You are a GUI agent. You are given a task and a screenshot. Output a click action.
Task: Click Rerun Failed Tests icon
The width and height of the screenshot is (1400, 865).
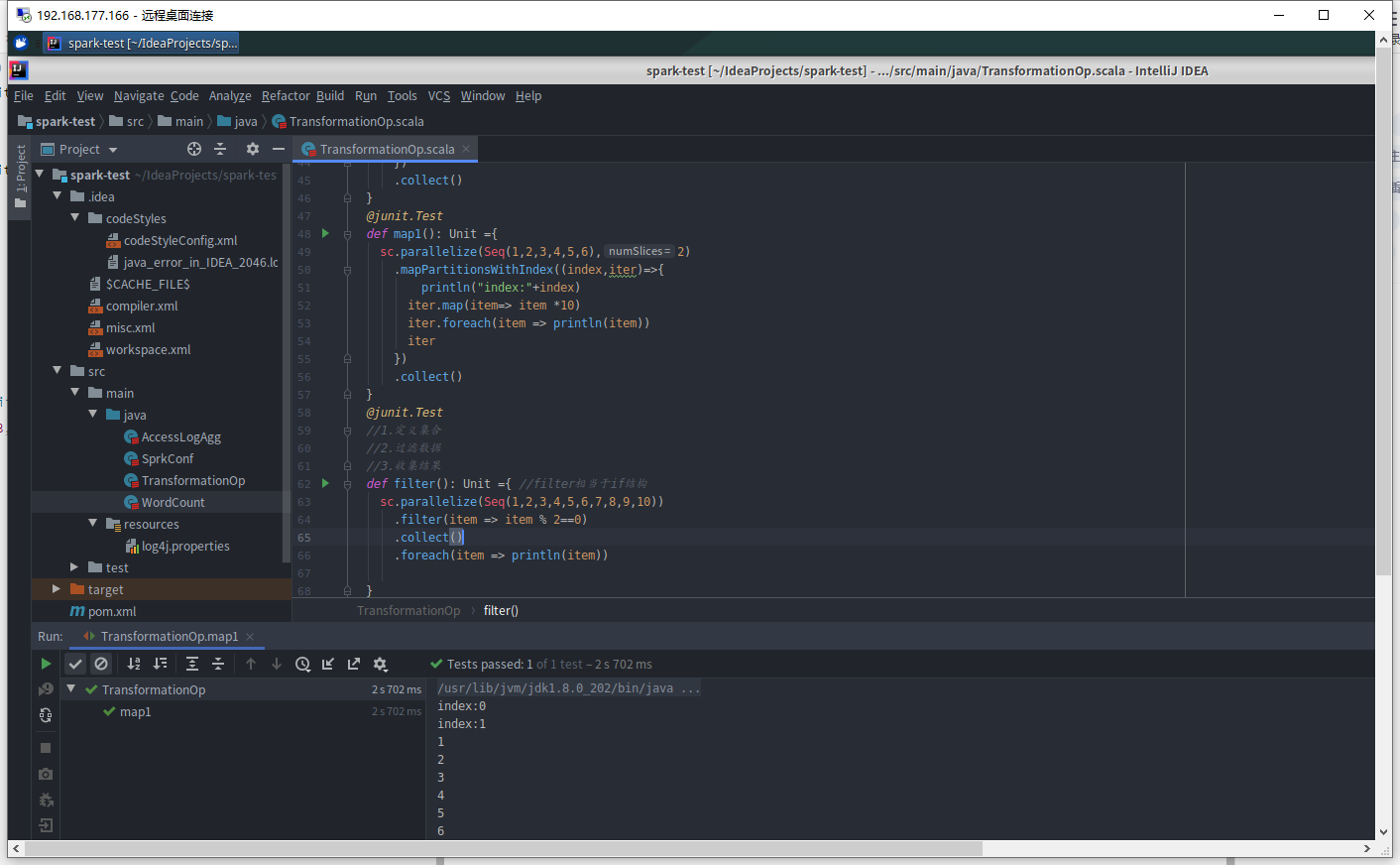point(46,689)
